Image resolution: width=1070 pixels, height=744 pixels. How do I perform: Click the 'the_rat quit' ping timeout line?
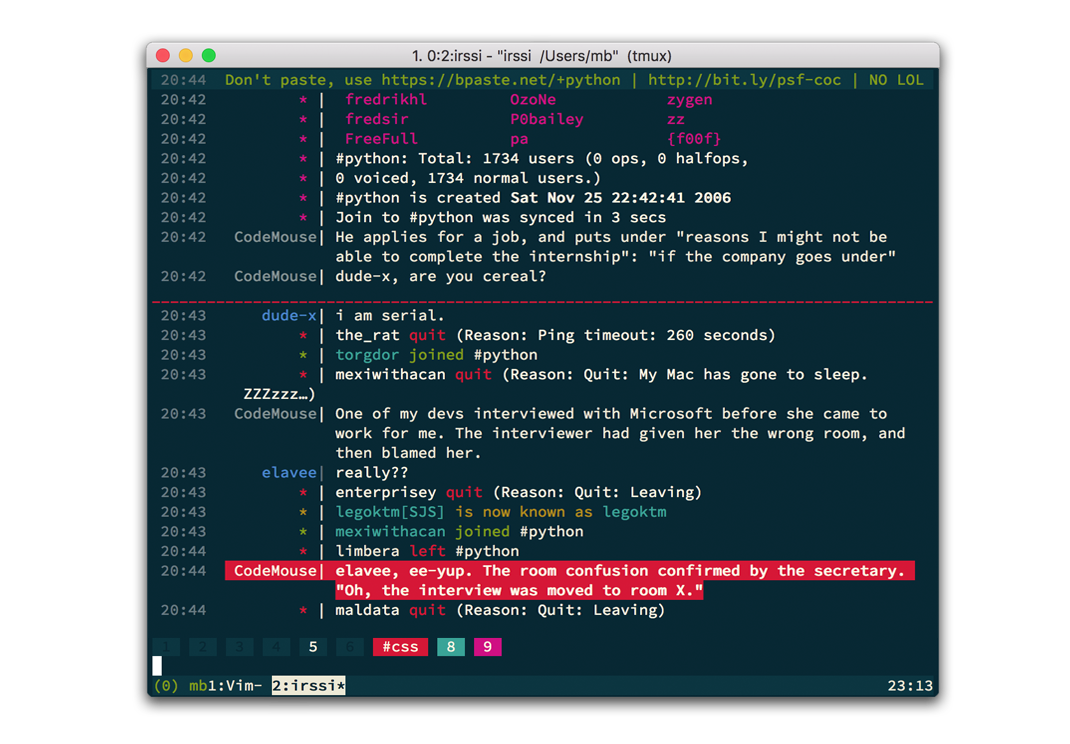tap(555, 335)
